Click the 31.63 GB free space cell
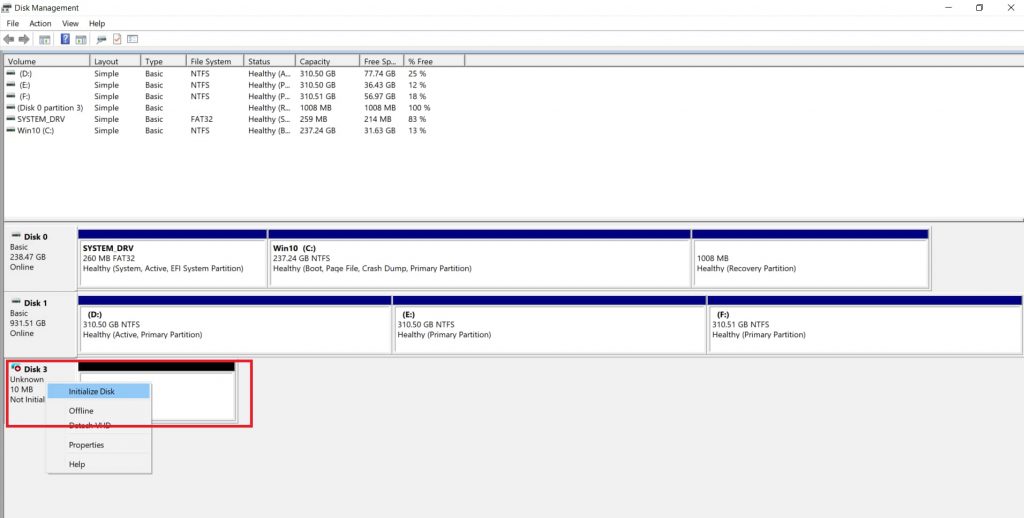 pos(379,131)
